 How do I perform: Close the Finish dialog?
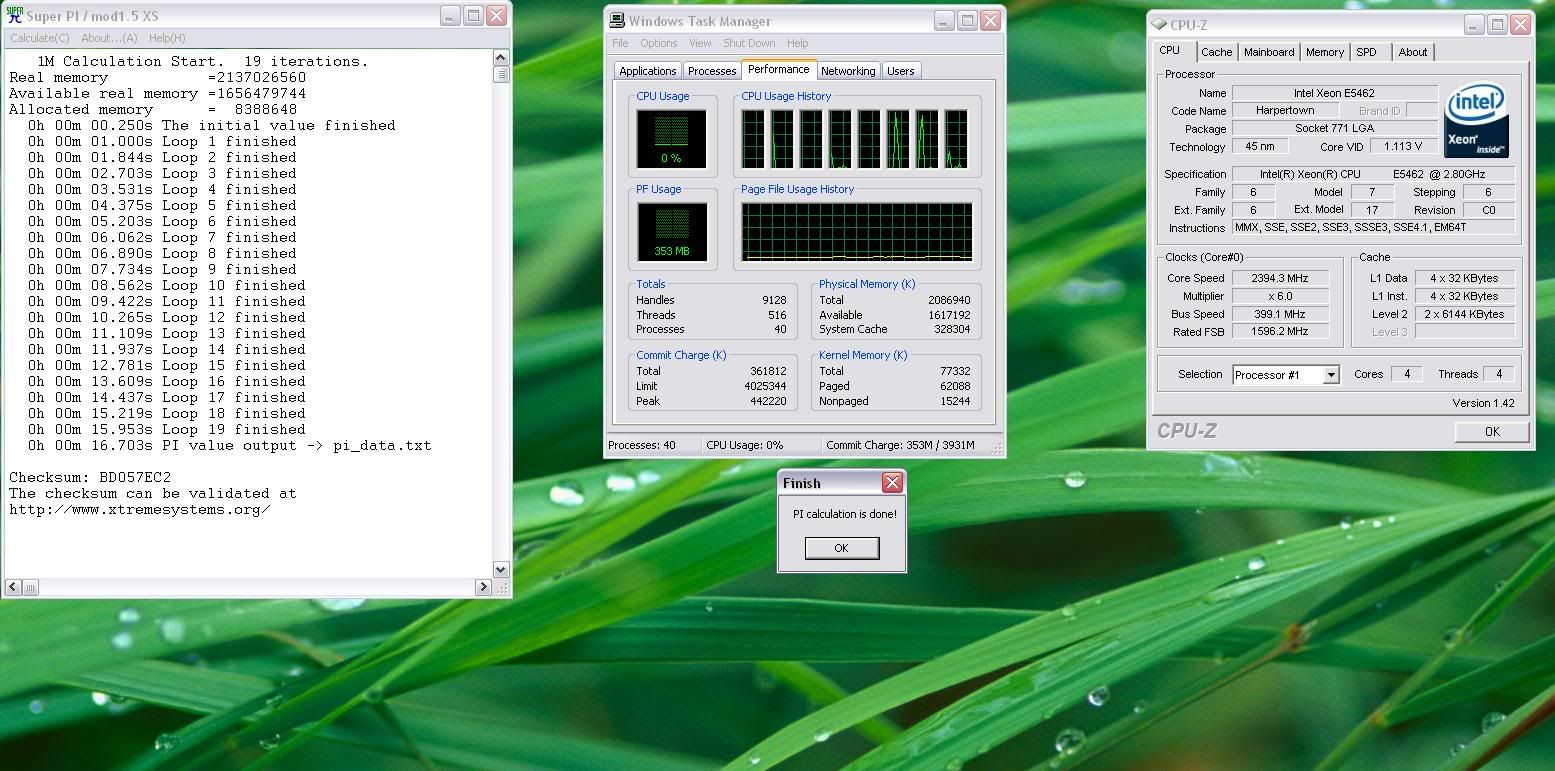[892, 483]
